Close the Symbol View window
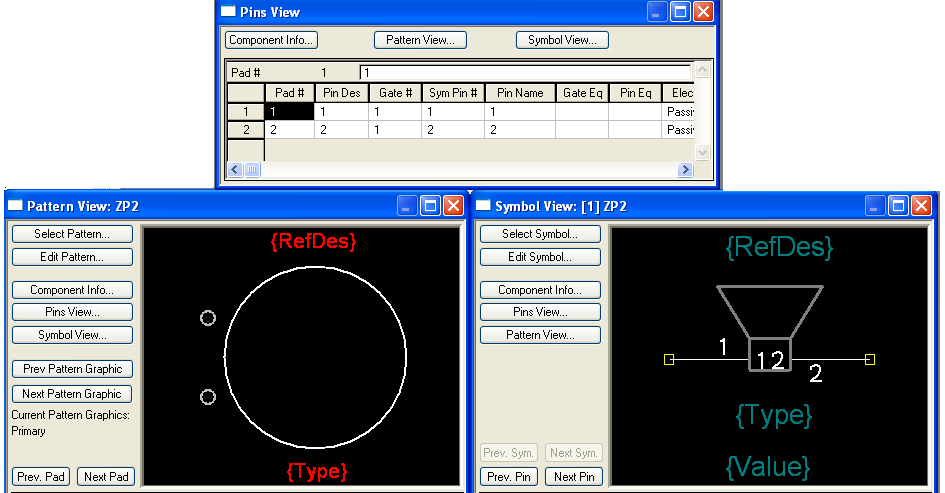This screenshot has height=493, width=945. 921,206
